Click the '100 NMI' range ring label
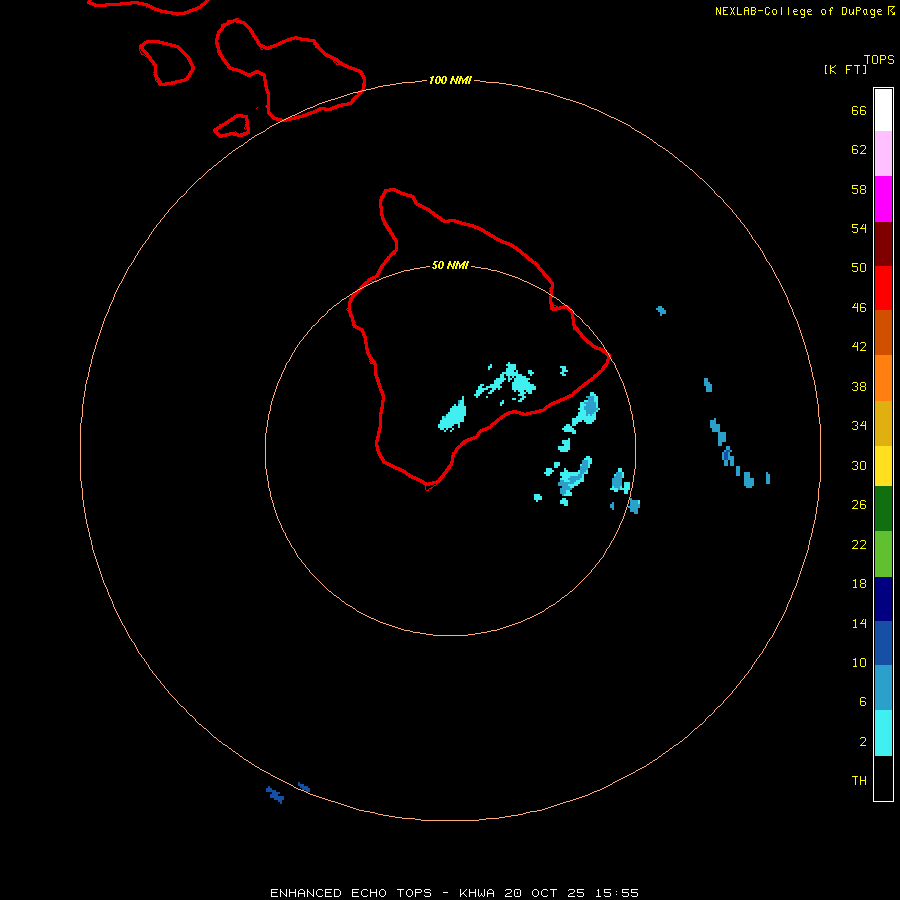Viewport: 900px width, 900px height. pos(450,80)
